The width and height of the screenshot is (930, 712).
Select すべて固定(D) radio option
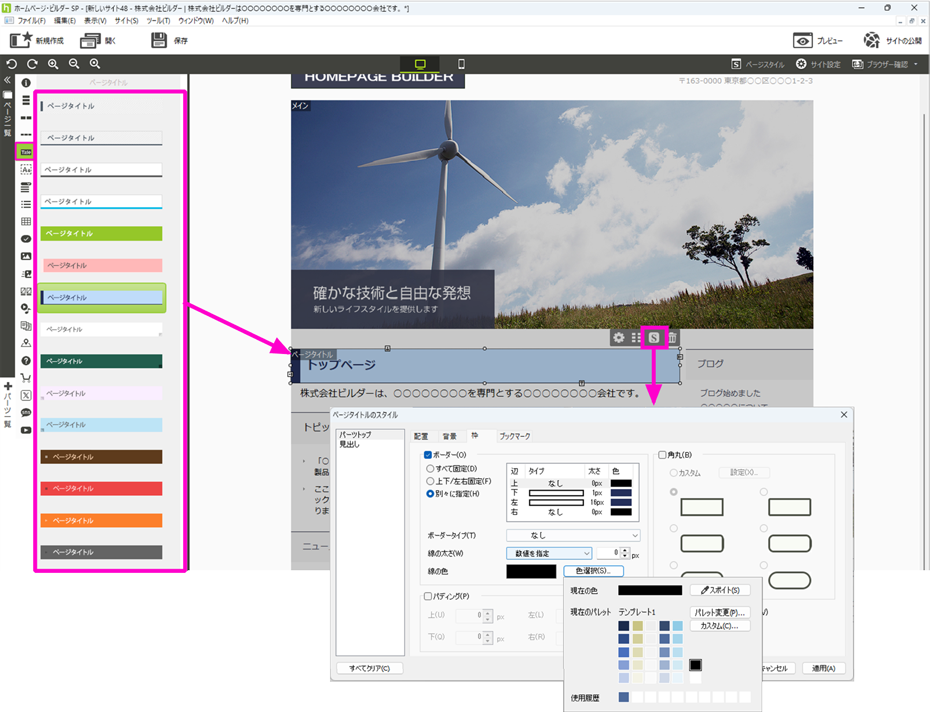pos(430,469)
